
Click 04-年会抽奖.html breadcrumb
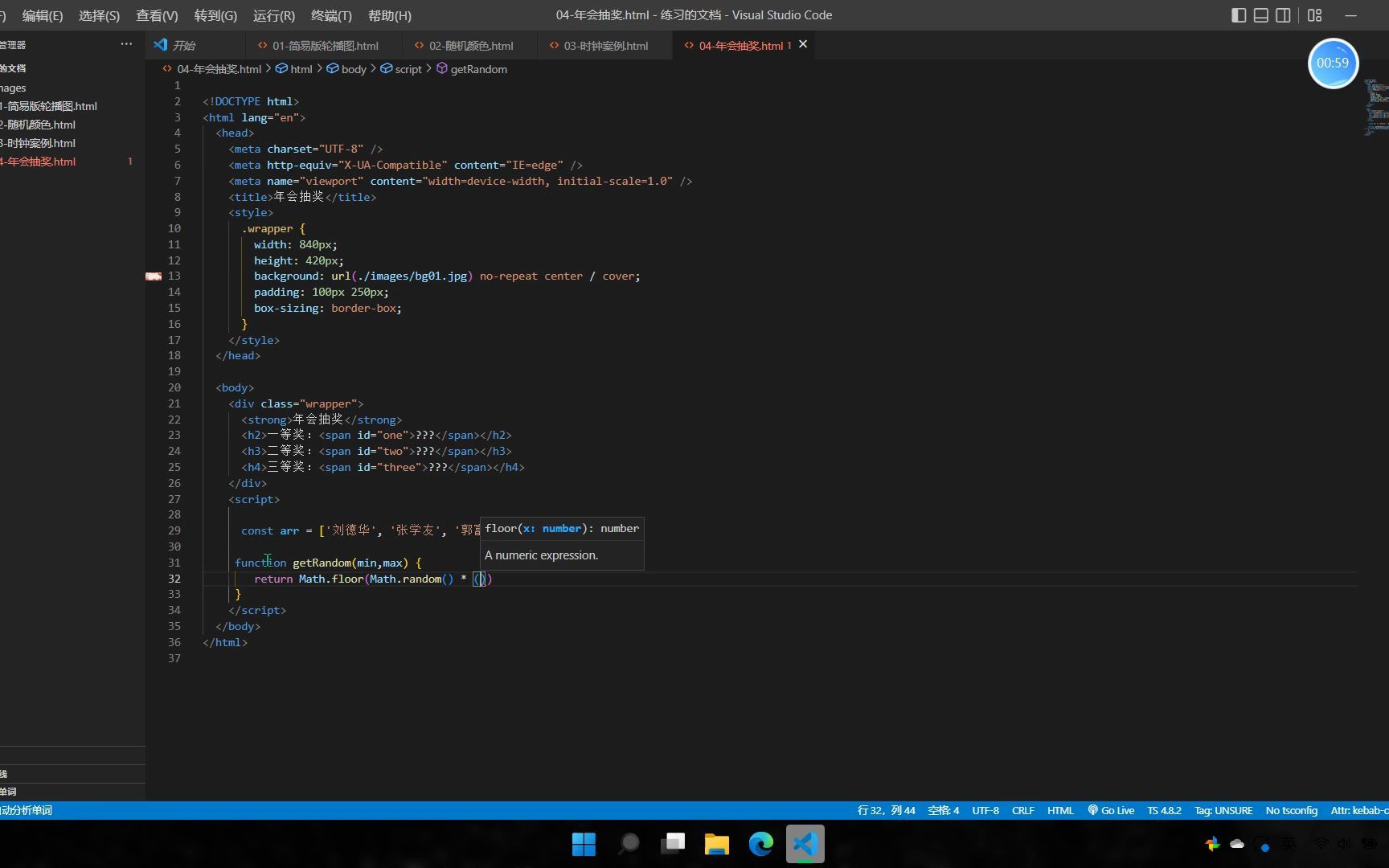click(x=219, y=69)
